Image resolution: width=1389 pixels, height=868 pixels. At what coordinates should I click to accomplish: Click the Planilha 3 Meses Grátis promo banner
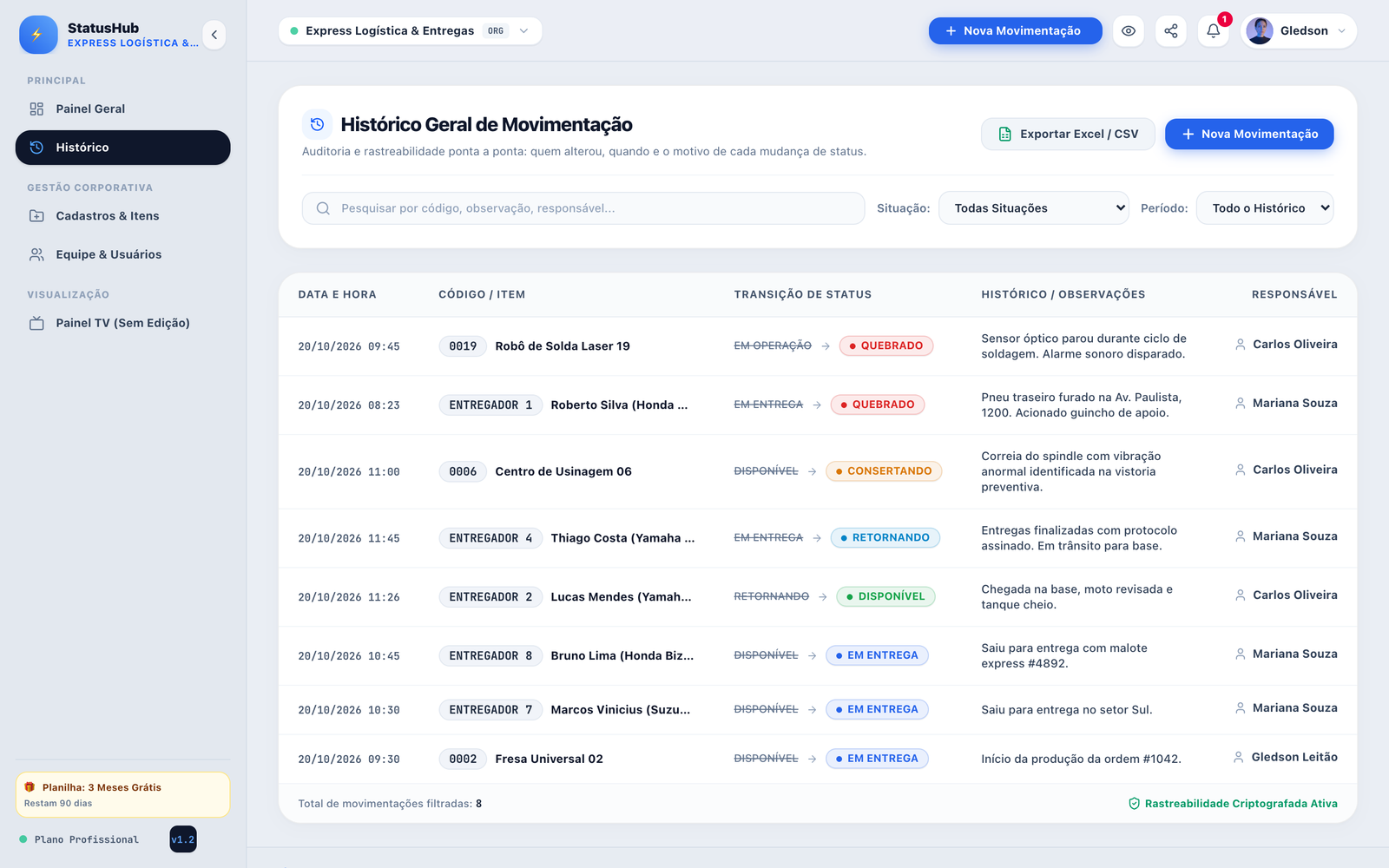122,794
